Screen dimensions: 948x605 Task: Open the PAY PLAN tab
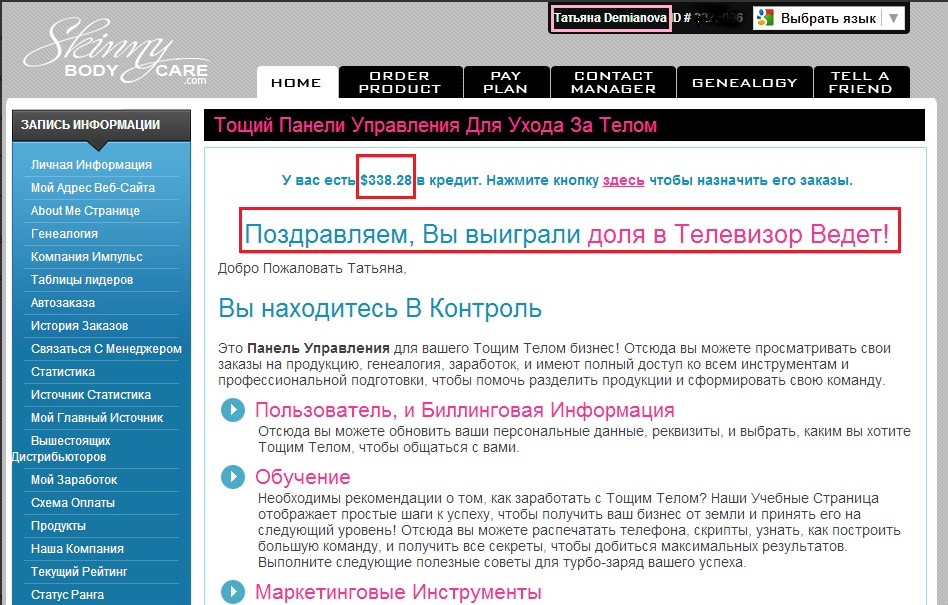[506, 82]
